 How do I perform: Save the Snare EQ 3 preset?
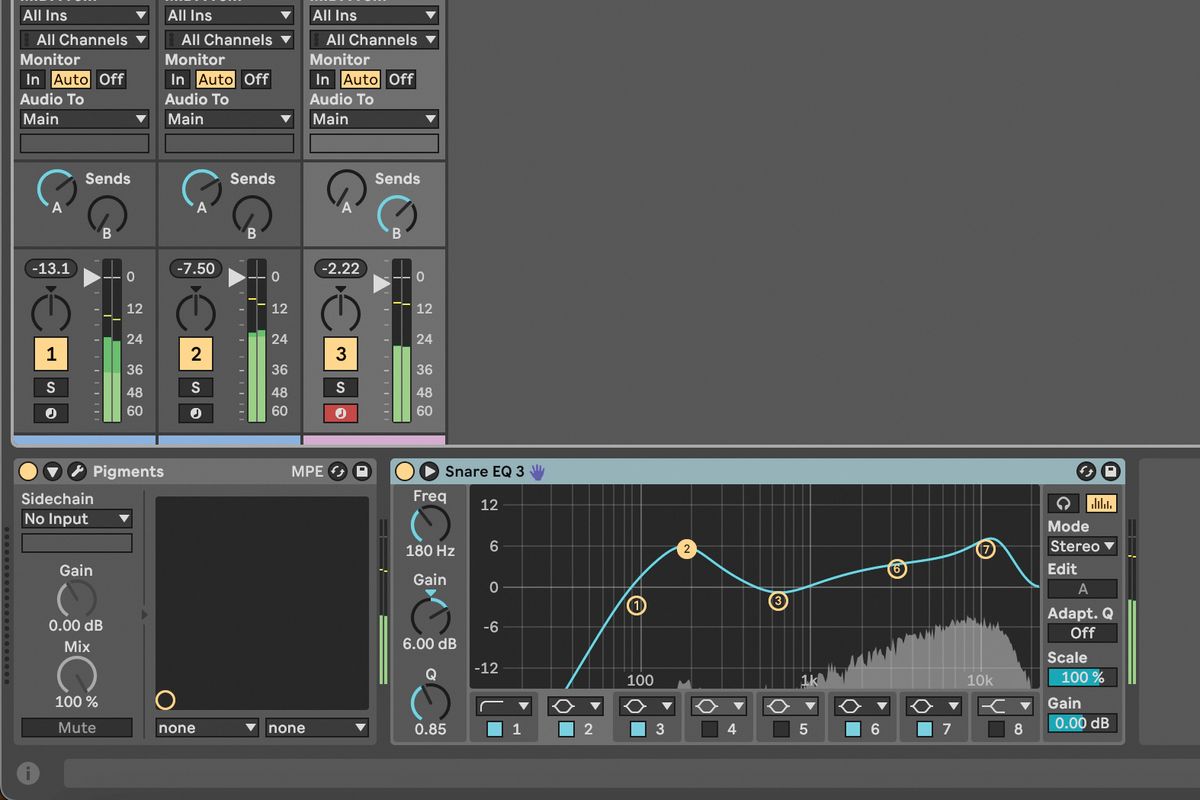(1112, 471)
